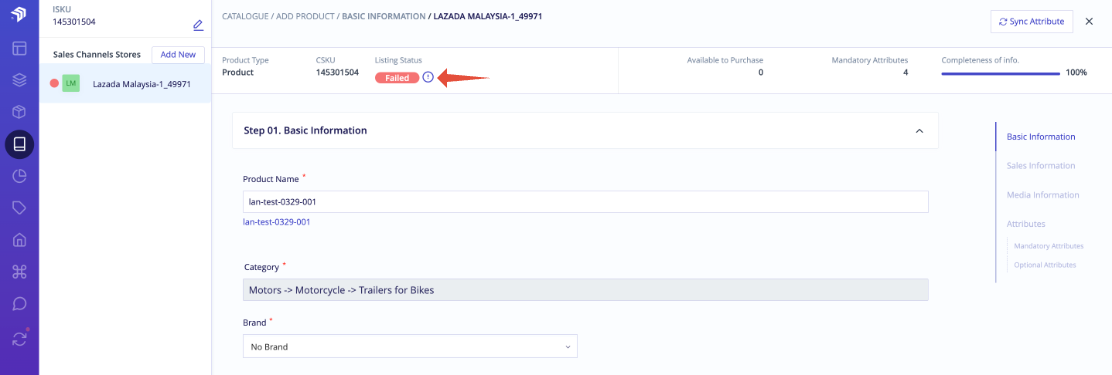Click the Add New store button

click(178, 55)
